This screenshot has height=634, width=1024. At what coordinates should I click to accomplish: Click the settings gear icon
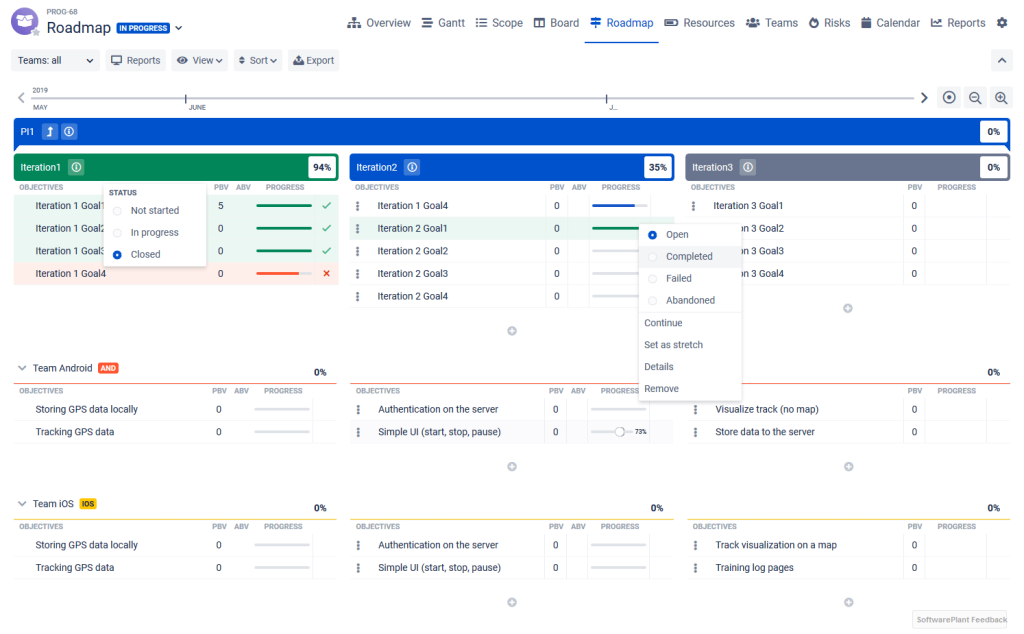point(1002,23)
